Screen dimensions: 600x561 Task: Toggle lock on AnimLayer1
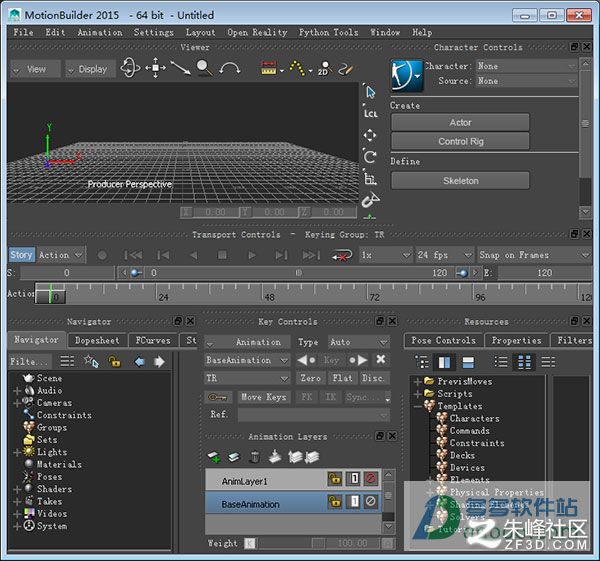coord(334,479)
